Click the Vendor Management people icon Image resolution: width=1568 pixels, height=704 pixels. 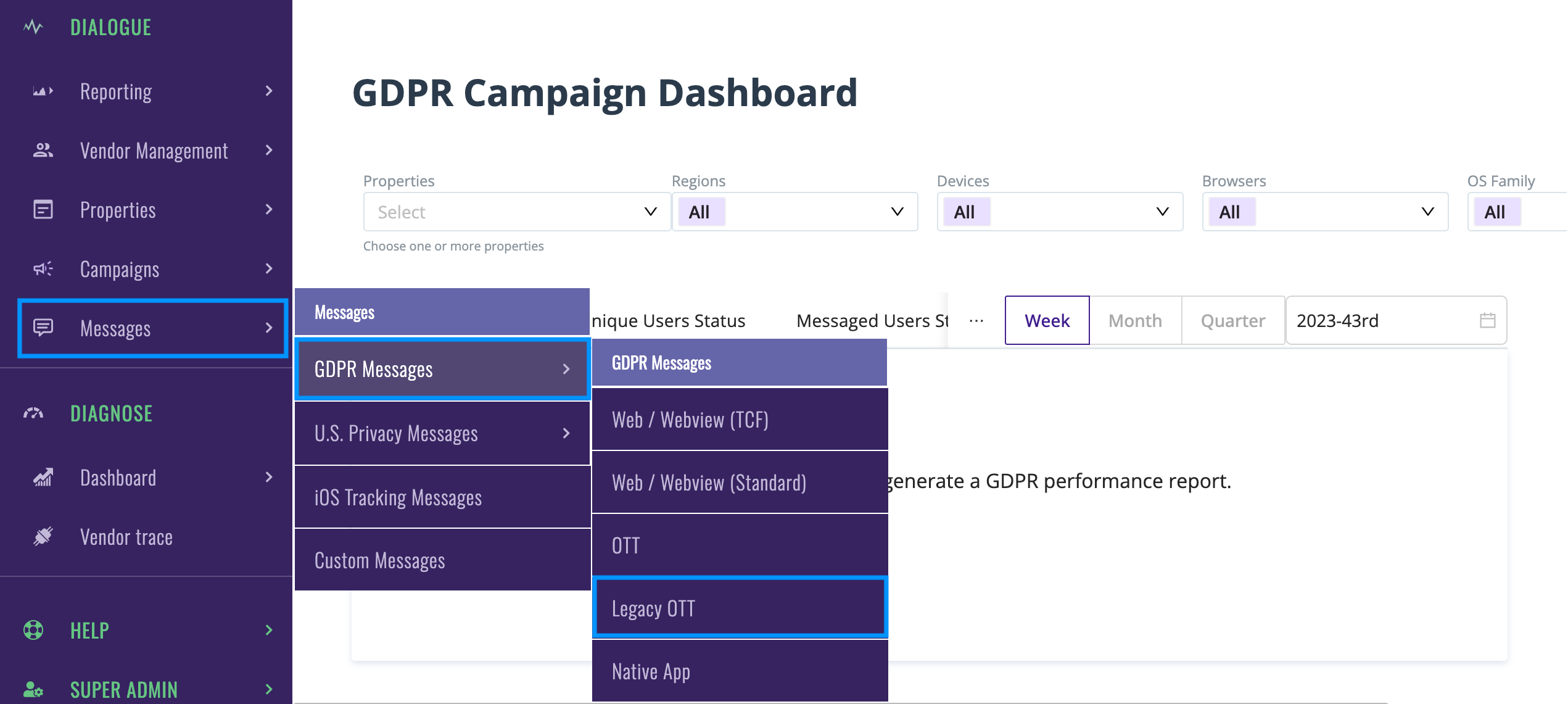pos(43,151)
